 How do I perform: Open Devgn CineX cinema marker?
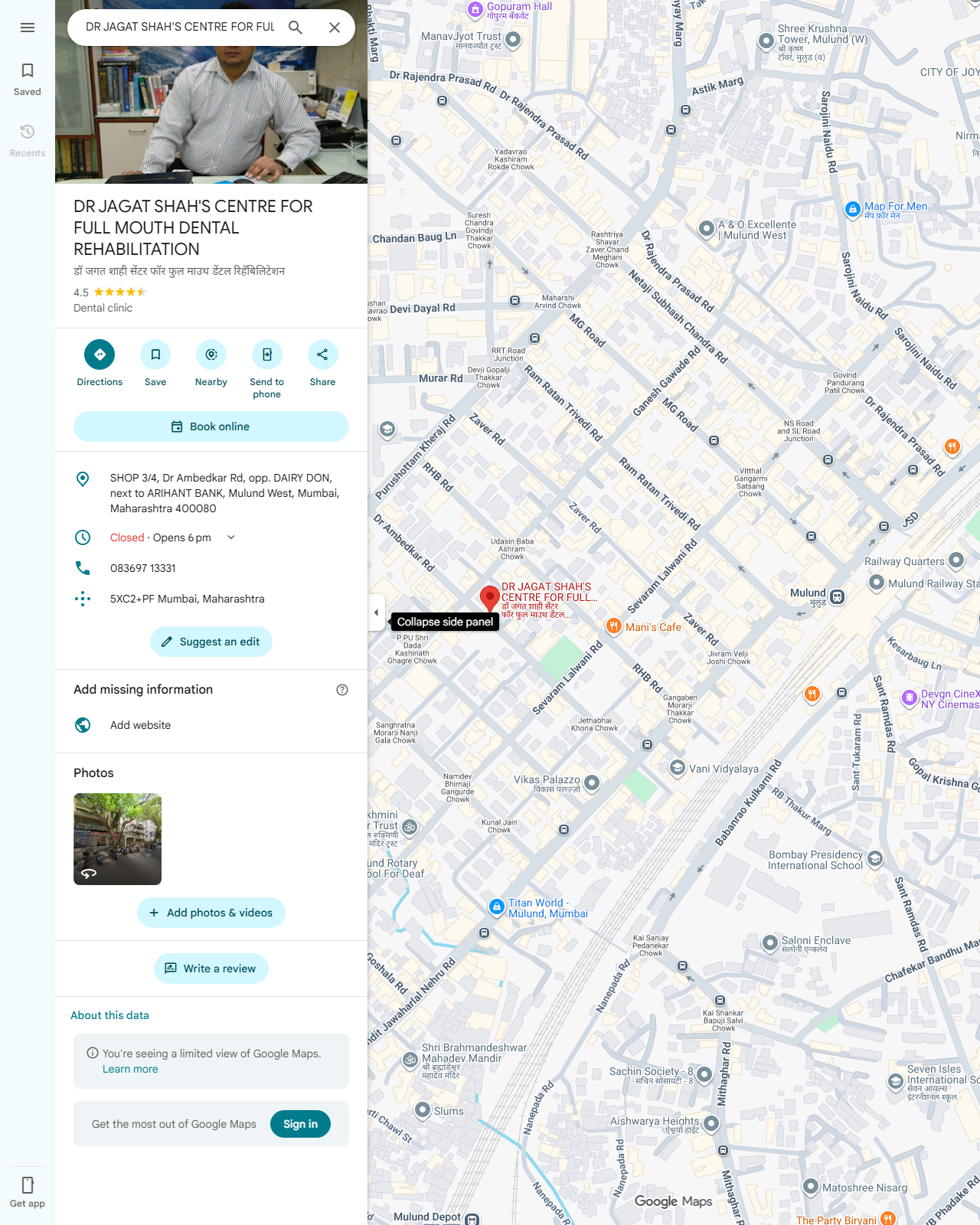[910, 697]
